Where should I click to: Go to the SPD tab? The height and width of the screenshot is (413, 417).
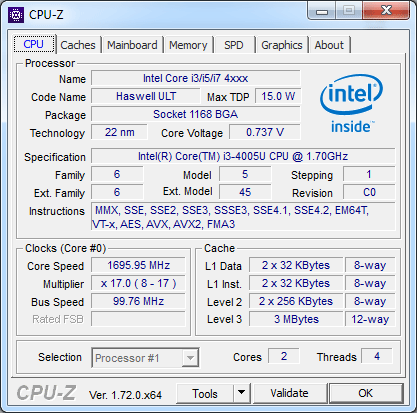pos(234,45)
